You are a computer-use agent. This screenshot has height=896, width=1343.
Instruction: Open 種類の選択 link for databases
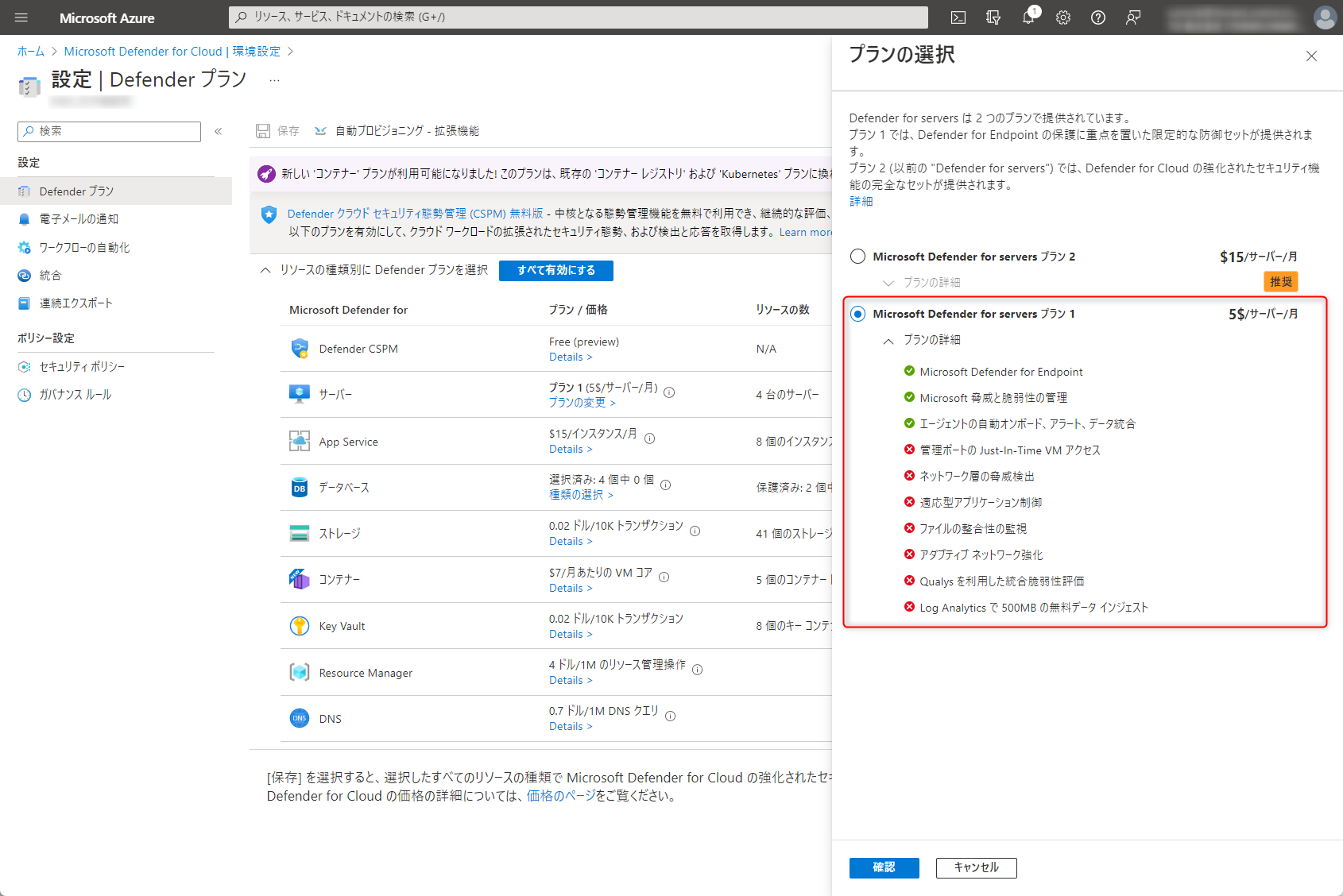point(581,495)
